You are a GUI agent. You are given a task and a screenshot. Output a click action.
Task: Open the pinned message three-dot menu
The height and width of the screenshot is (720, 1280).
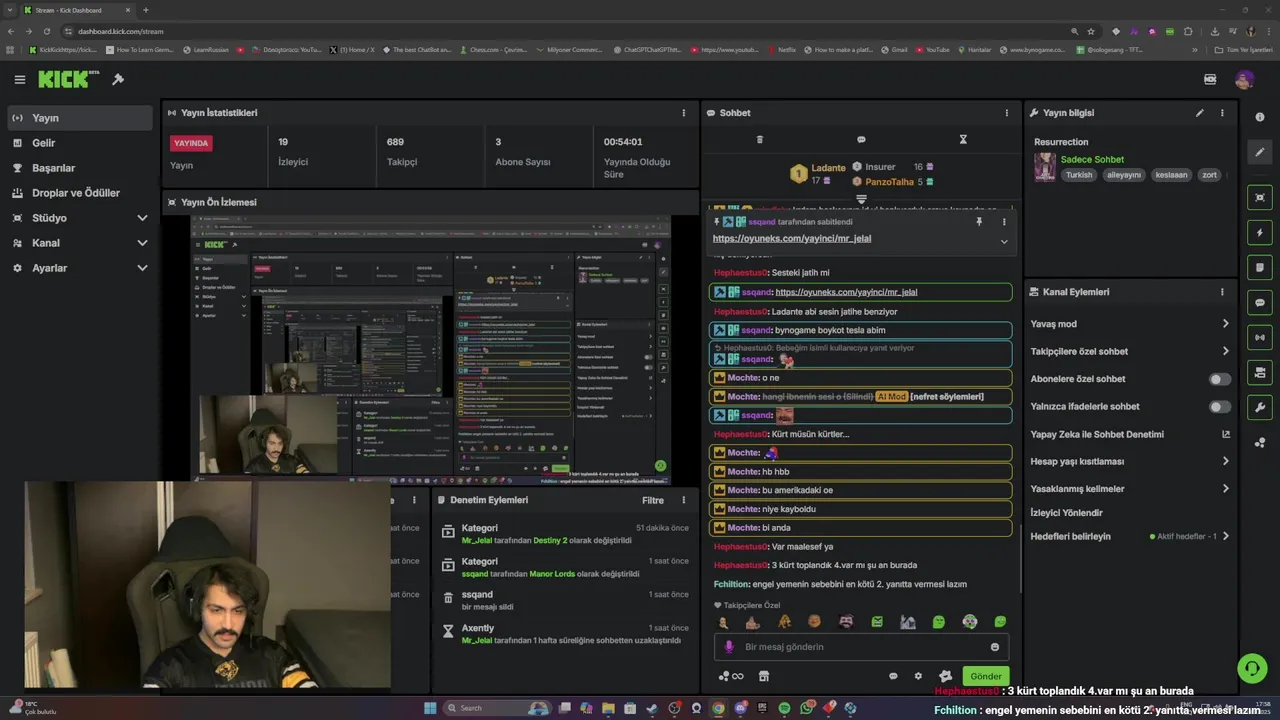tap(1004, 222)
